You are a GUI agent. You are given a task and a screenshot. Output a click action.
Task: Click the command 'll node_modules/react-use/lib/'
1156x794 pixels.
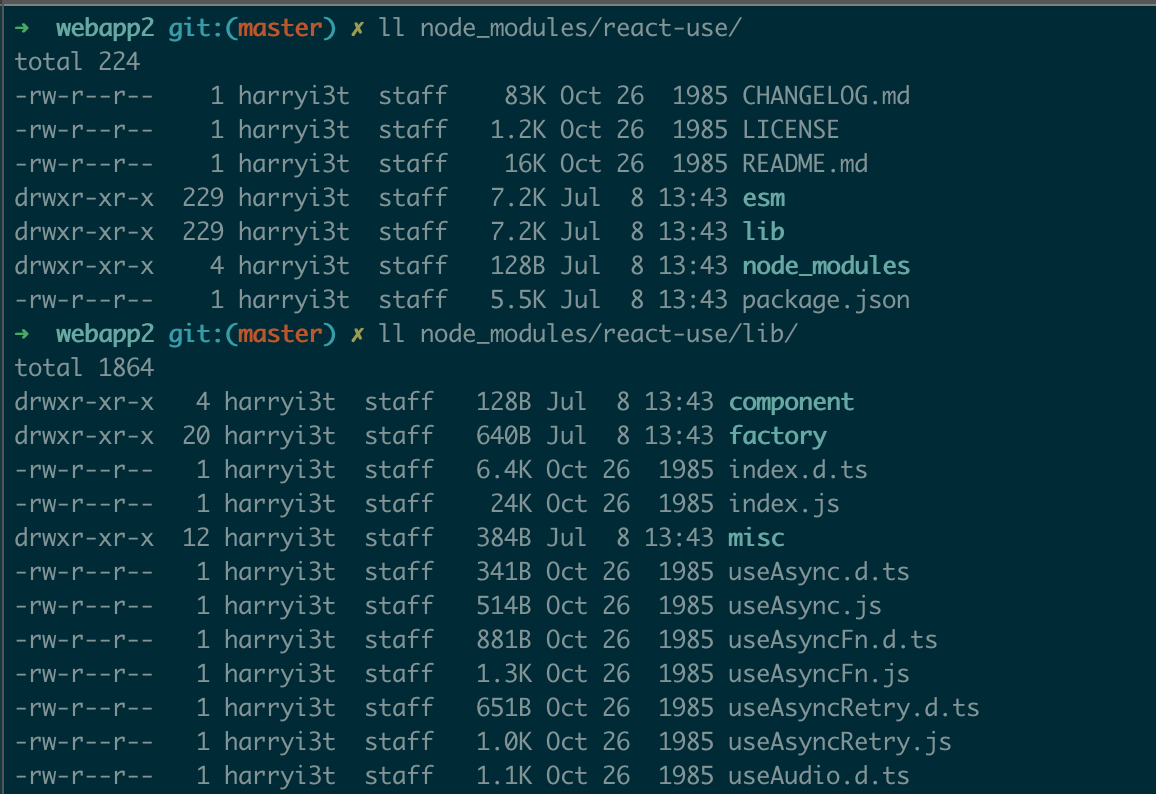pyautogui.click(x=588, y=334)
